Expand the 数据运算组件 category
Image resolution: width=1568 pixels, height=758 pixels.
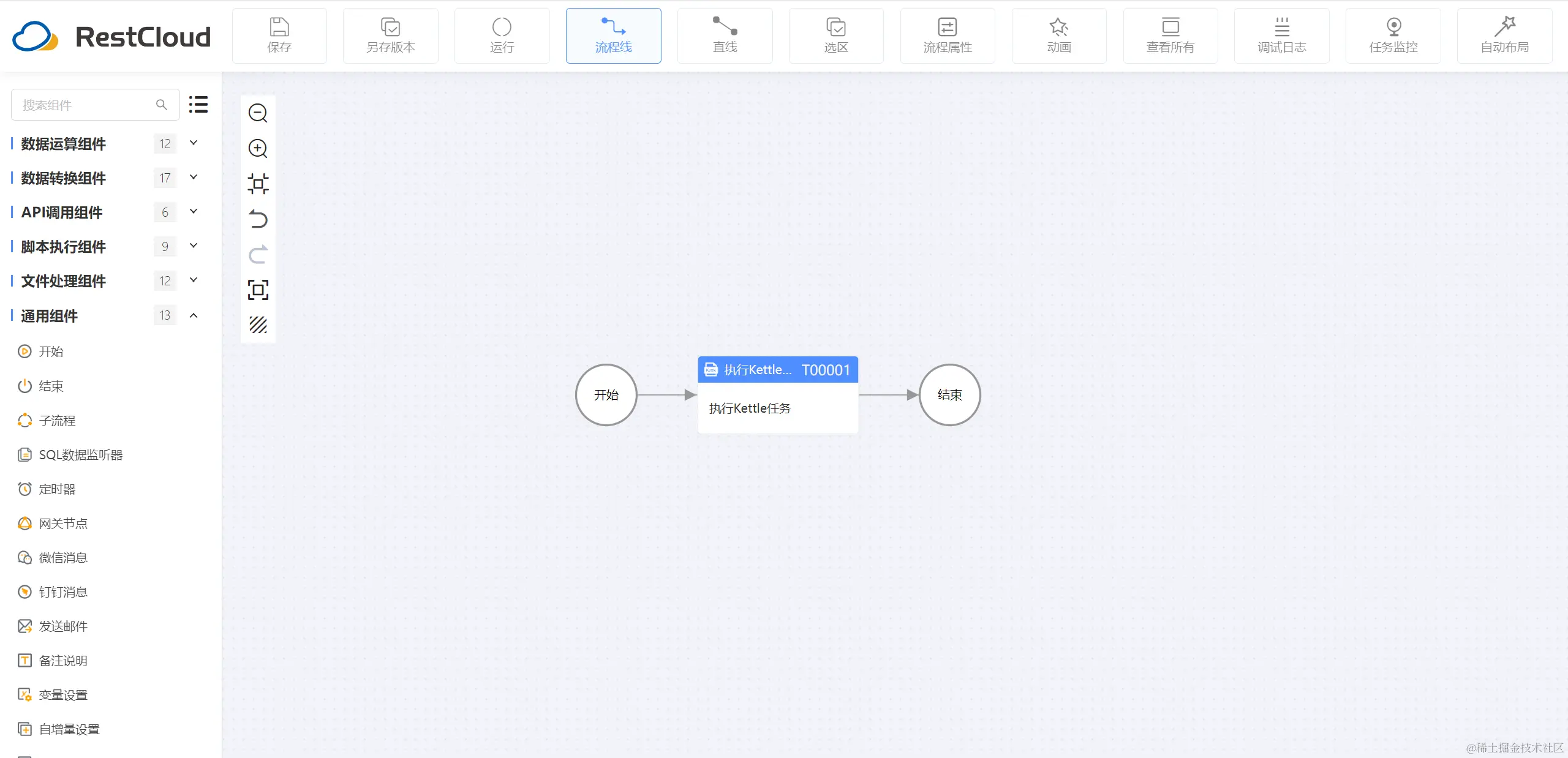tap(194, 143)
